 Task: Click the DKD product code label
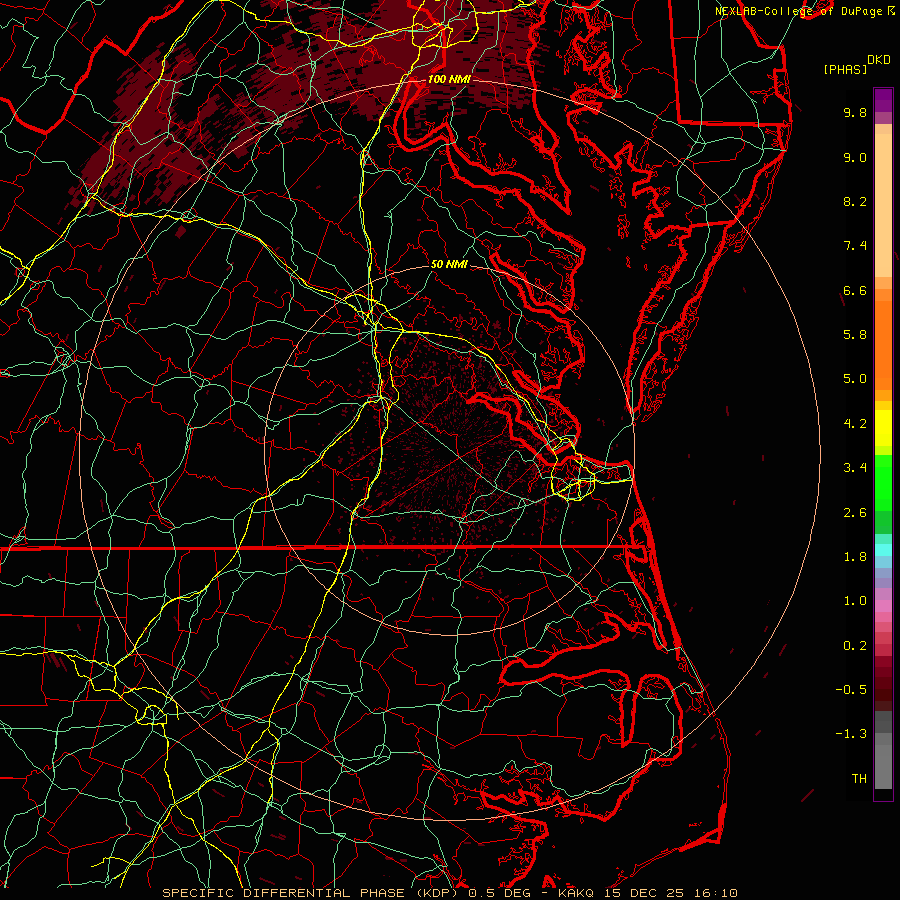878,60
